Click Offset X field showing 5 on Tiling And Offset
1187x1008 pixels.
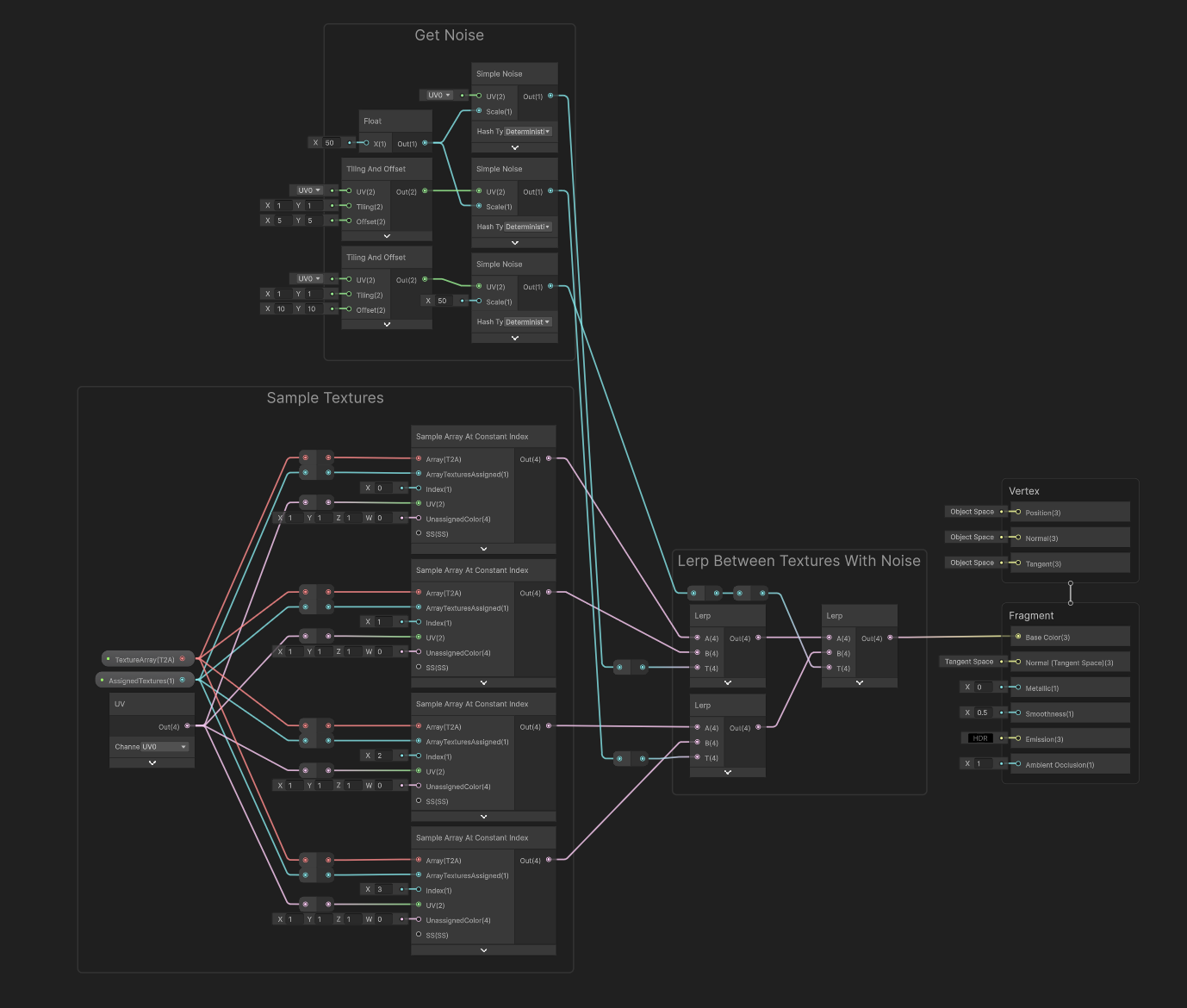pos(283,221)
